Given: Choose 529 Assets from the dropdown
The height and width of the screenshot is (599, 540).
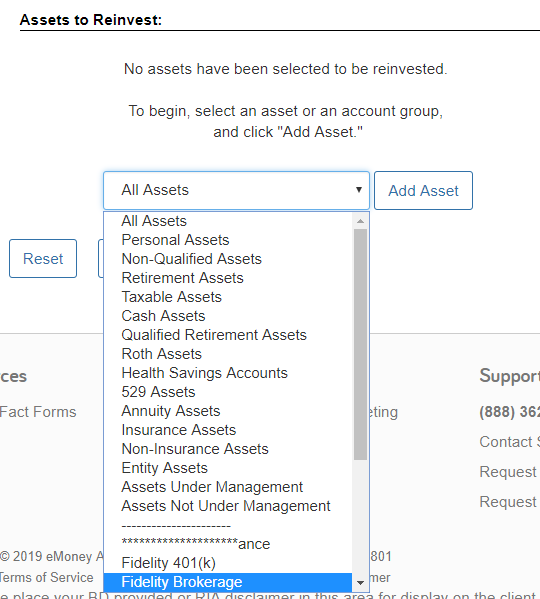Looking at the screenshot, I should [228, 392].
